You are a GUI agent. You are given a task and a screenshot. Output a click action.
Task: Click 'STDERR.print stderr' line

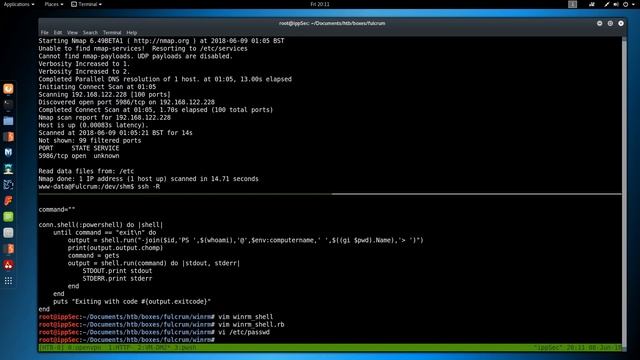[x=117, y=278]
